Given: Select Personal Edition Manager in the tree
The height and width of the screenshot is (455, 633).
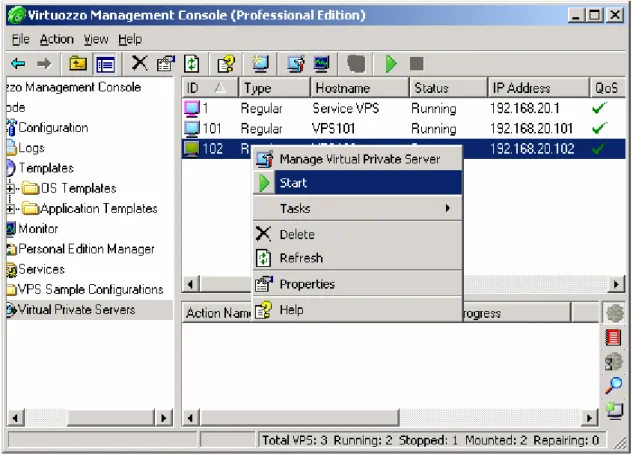Looking at the screenshot, I should click(x=86, y=249).
